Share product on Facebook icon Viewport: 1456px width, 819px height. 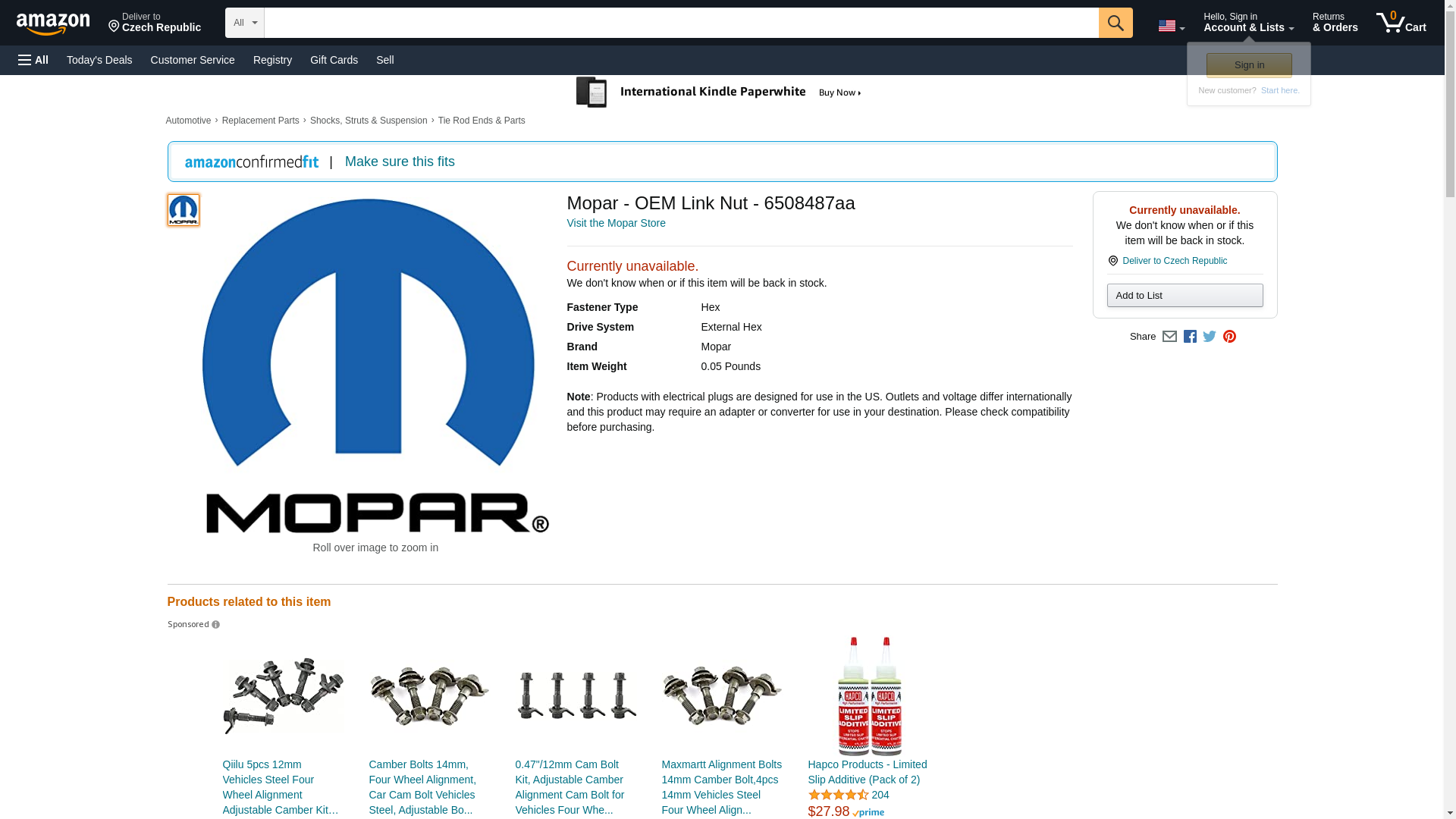1190,337
